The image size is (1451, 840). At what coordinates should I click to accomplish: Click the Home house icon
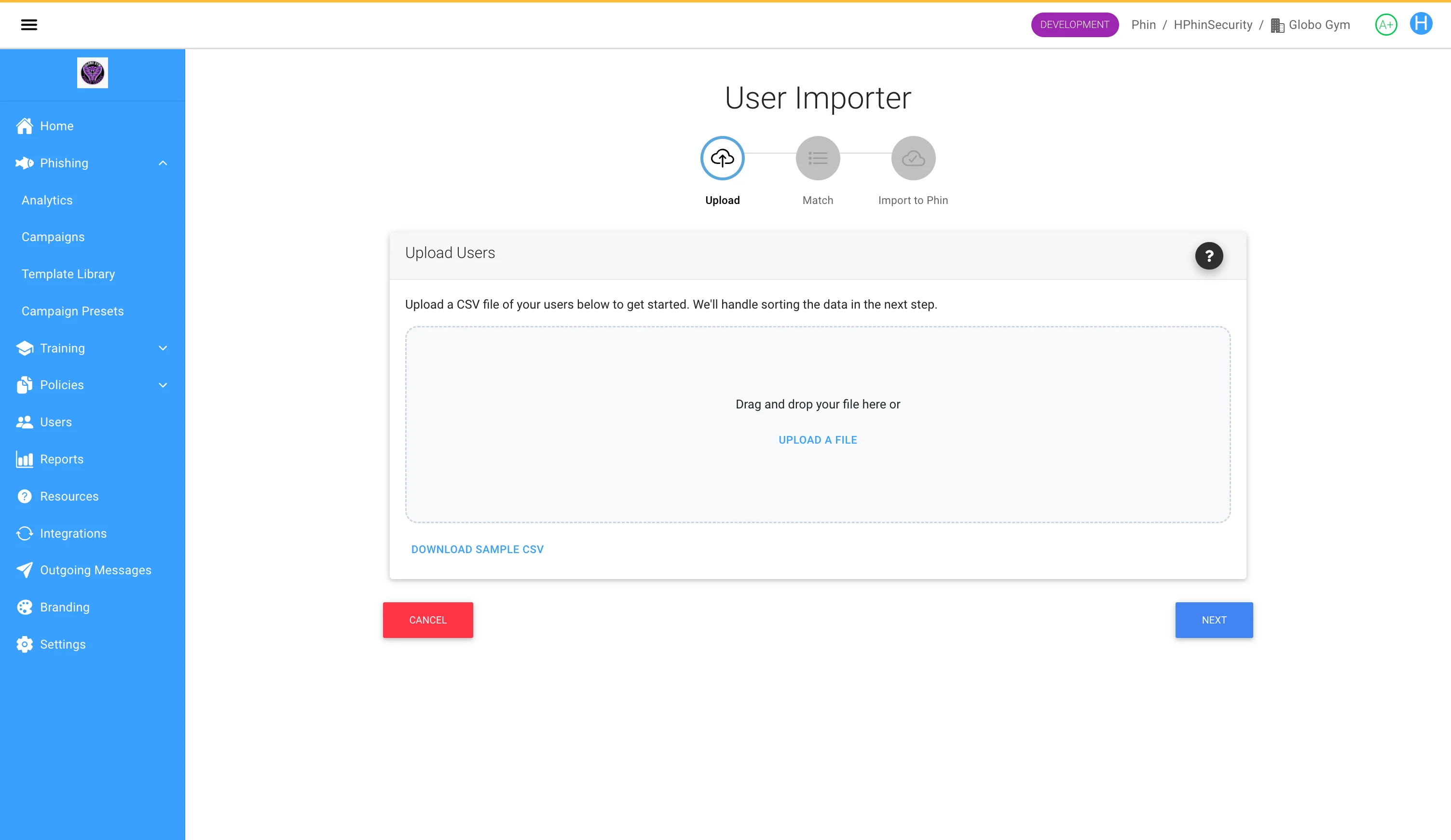pos(24,126)
